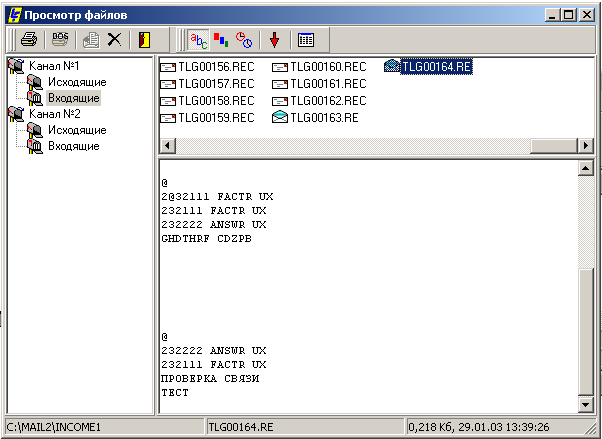Click the 'ТЕСТ' line in viewer
Viewport: 602px width, 439px height.
[x=175, y=393]
